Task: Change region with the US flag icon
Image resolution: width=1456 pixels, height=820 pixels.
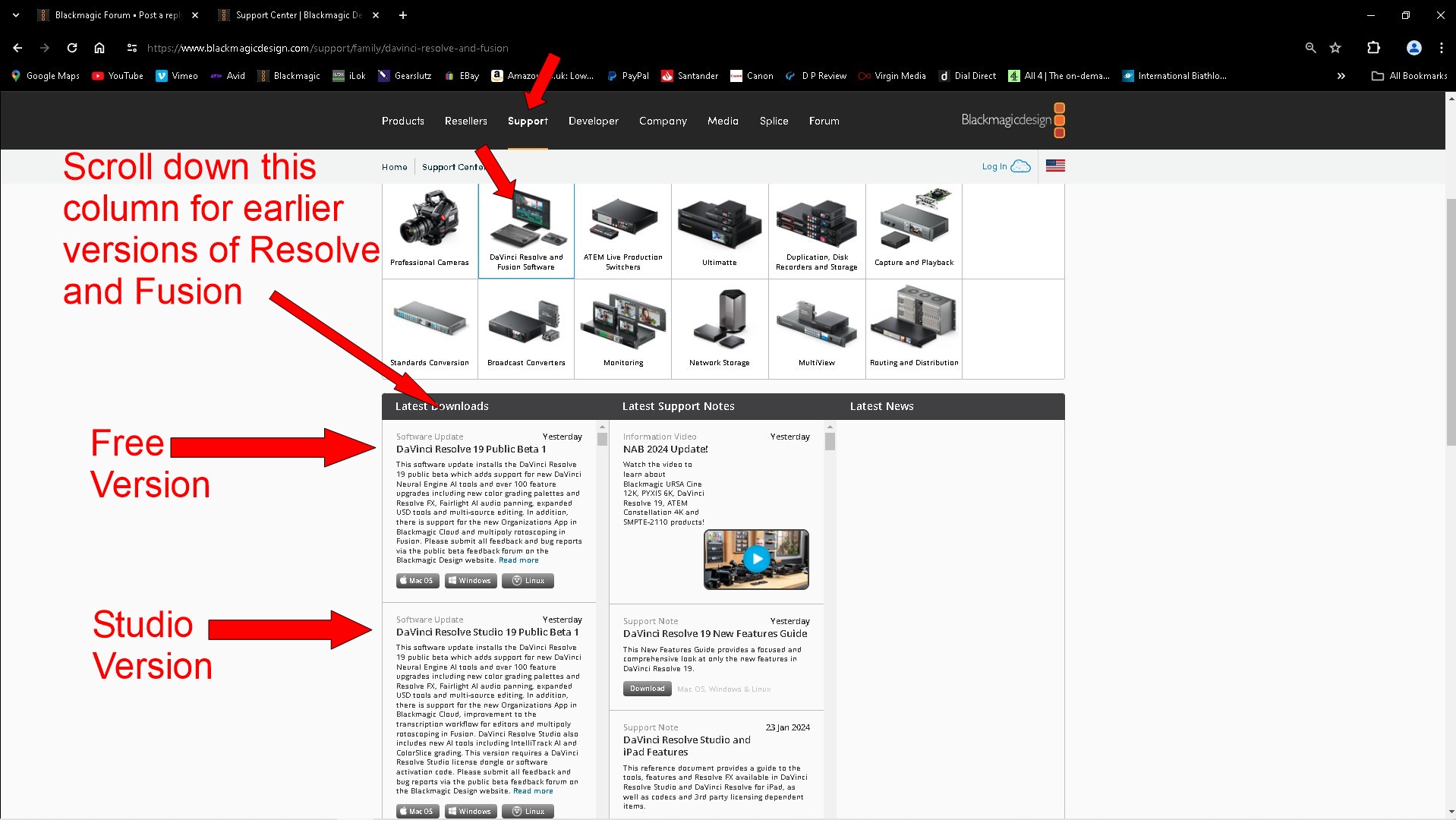Action: [x=1055, y=166]
